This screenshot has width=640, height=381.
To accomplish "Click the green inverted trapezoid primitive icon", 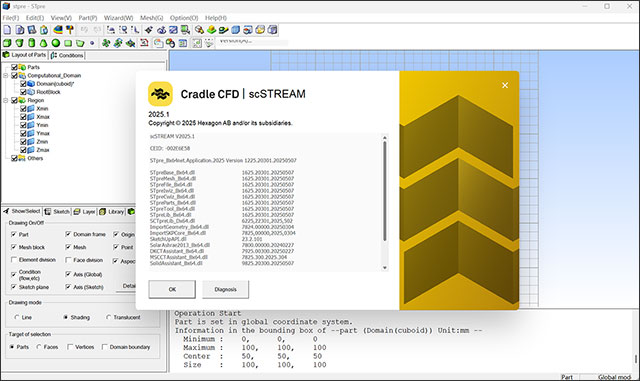I will pos(19,43).
